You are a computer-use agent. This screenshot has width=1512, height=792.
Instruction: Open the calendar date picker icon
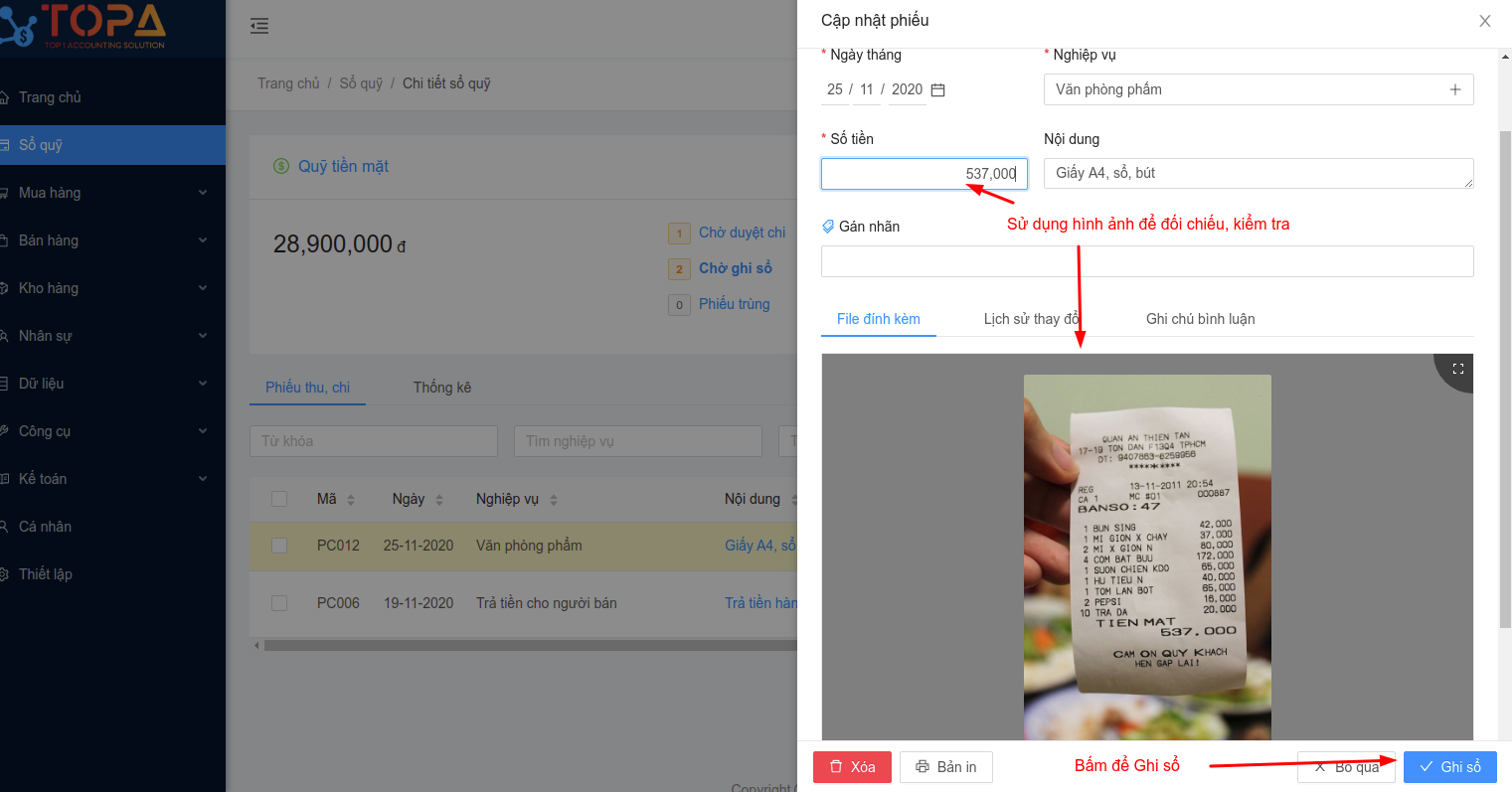tap(937, 89)
